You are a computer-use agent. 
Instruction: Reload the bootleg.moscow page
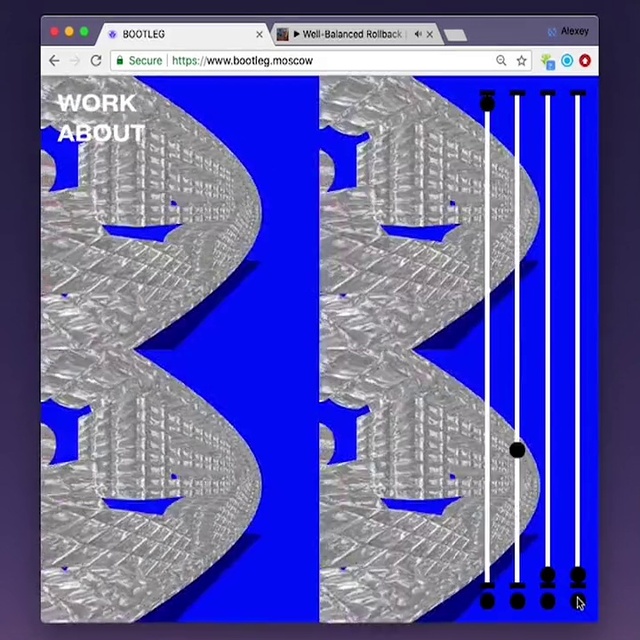click(96, 61)
